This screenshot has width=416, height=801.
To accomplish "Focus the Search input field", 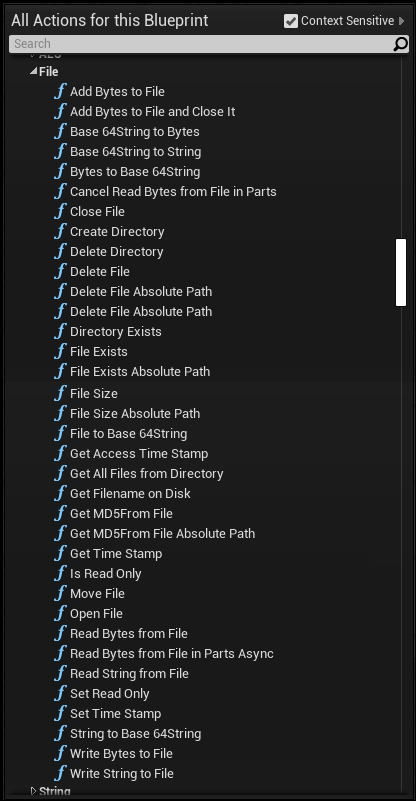I will [201, 44].
